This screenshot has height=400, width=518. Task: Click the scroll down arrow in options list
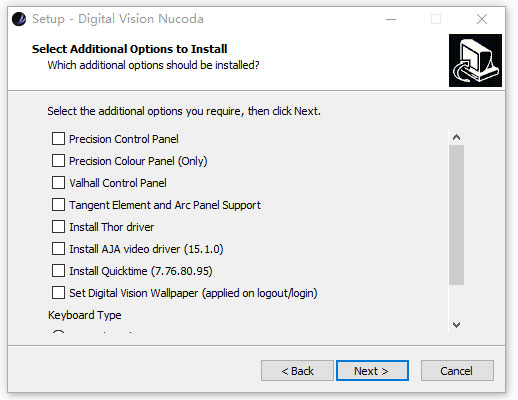click(456, 324)
